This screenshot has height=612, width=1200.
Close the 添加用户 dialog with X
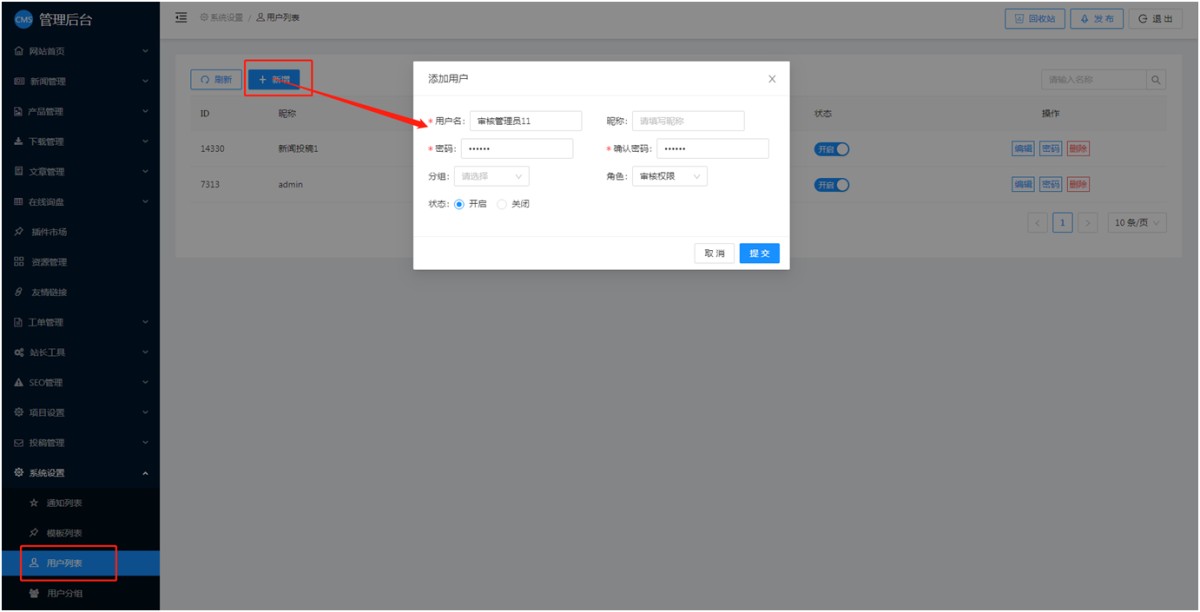click(771, 79)
